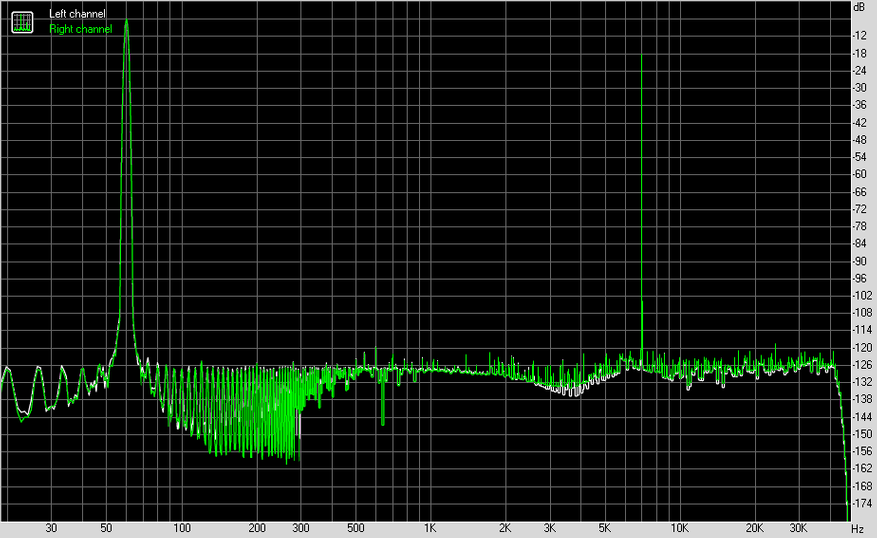Click the "-84" dB scale value
This screenshot has width=877, height=538.
click(x=859, y=244)
